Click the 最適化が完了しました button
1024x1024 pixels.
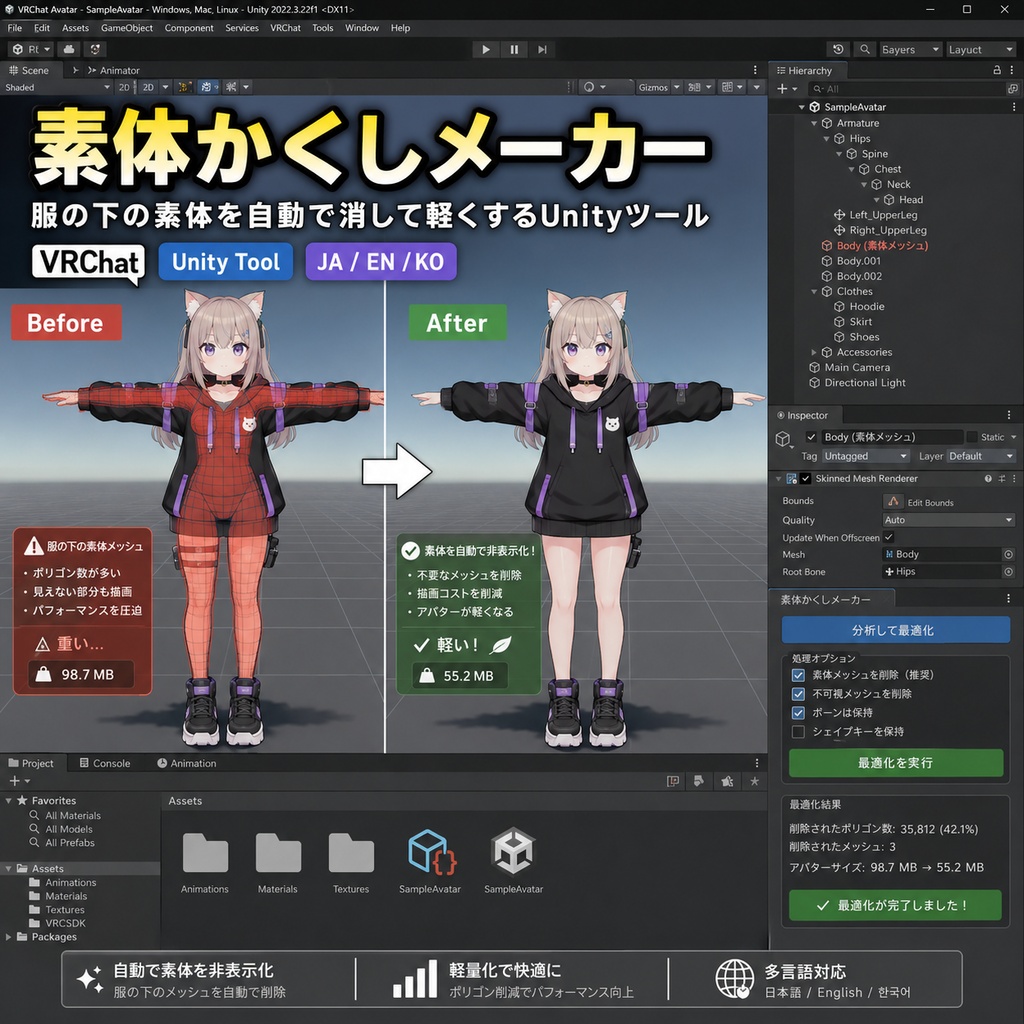[895, 905]
